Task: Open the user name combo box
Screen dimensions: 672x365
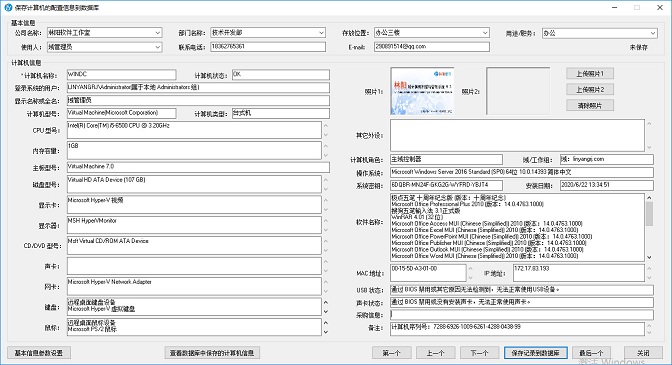Action: (x=157, y=47)
